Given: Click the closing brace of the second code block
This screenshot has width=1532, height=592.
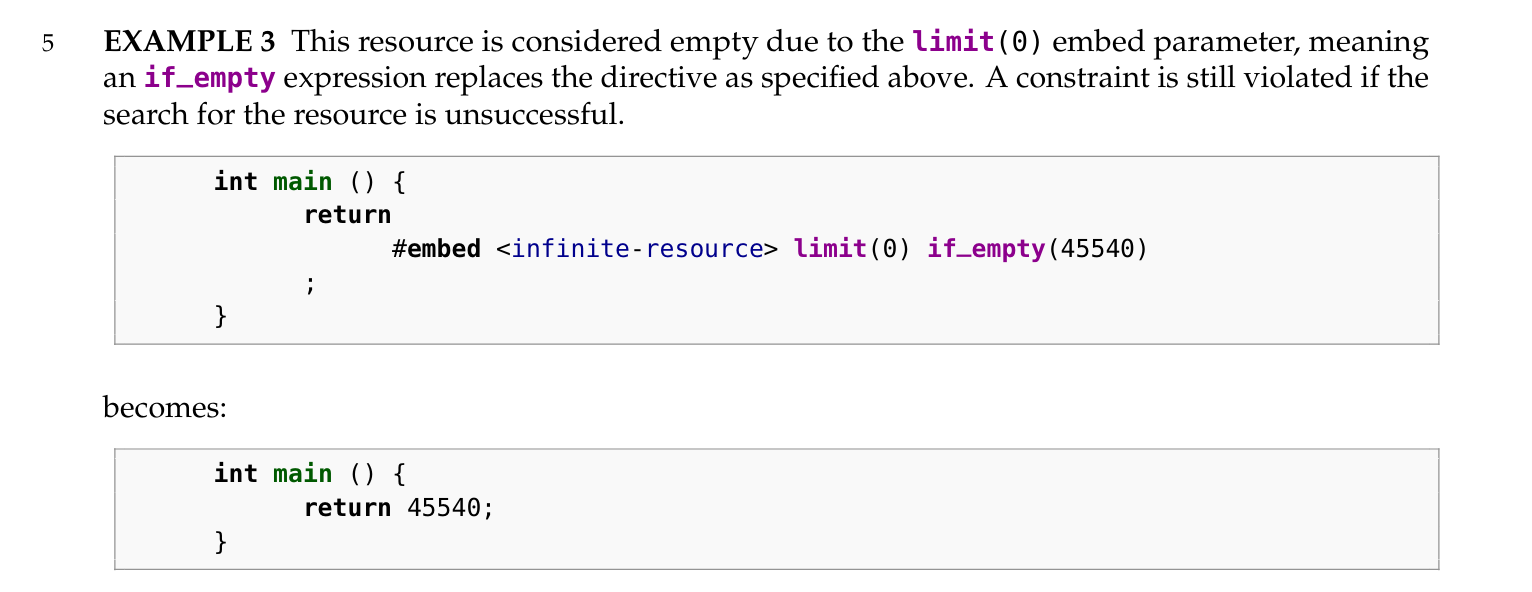Looking at the screenshot, I should 221,542.
